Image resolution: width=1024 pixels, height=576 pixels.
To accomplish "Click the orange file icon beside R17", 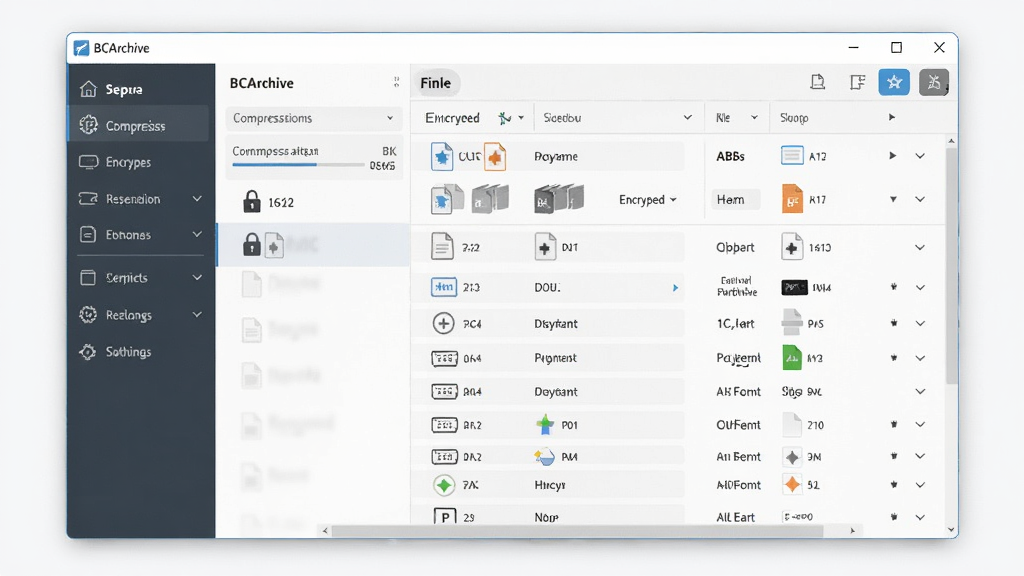I will click(792, 199).
